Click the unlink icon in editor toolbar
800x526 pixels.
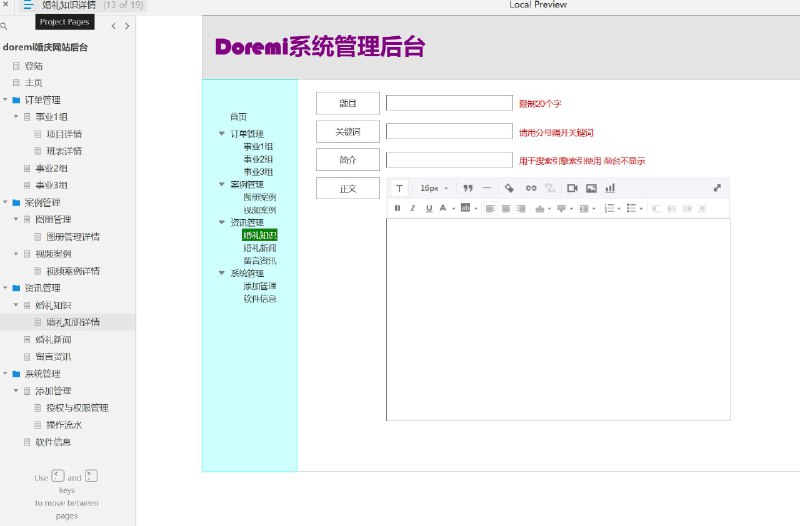550,188
